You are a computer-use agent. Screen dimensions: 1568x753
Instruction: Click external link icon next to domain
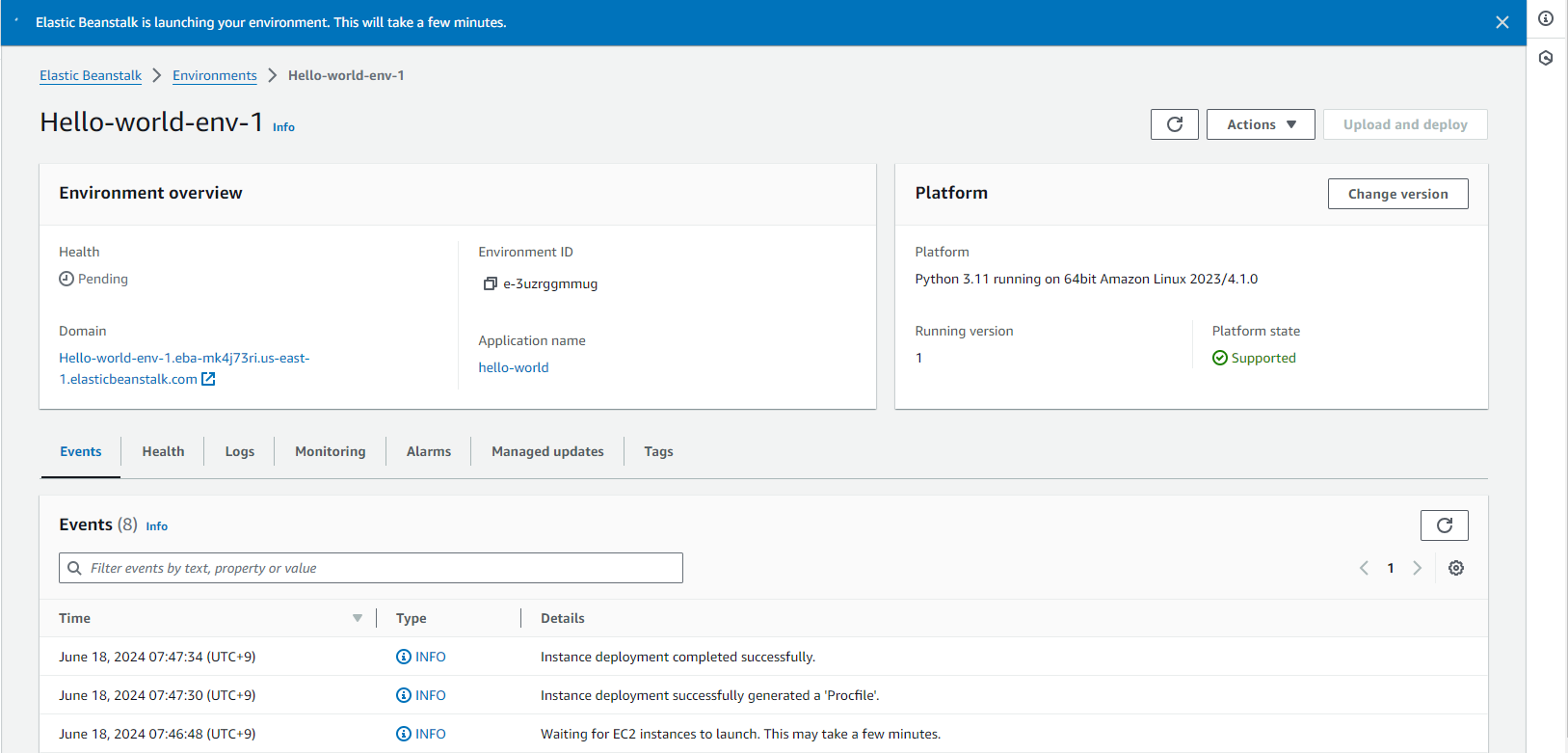point(208,379)
